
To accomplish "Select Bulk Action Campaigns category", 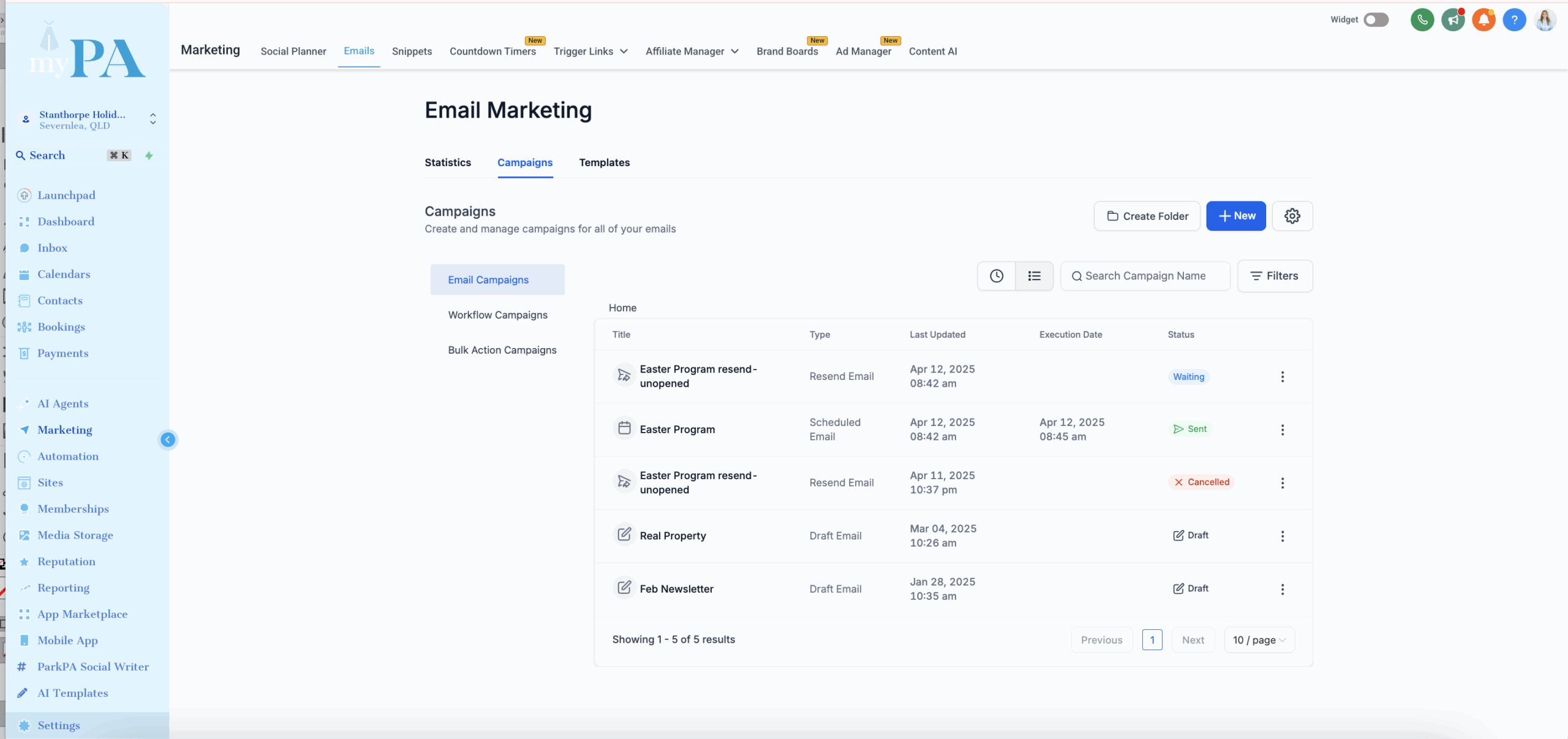I will pyautogui.click(x=502, y=350).
